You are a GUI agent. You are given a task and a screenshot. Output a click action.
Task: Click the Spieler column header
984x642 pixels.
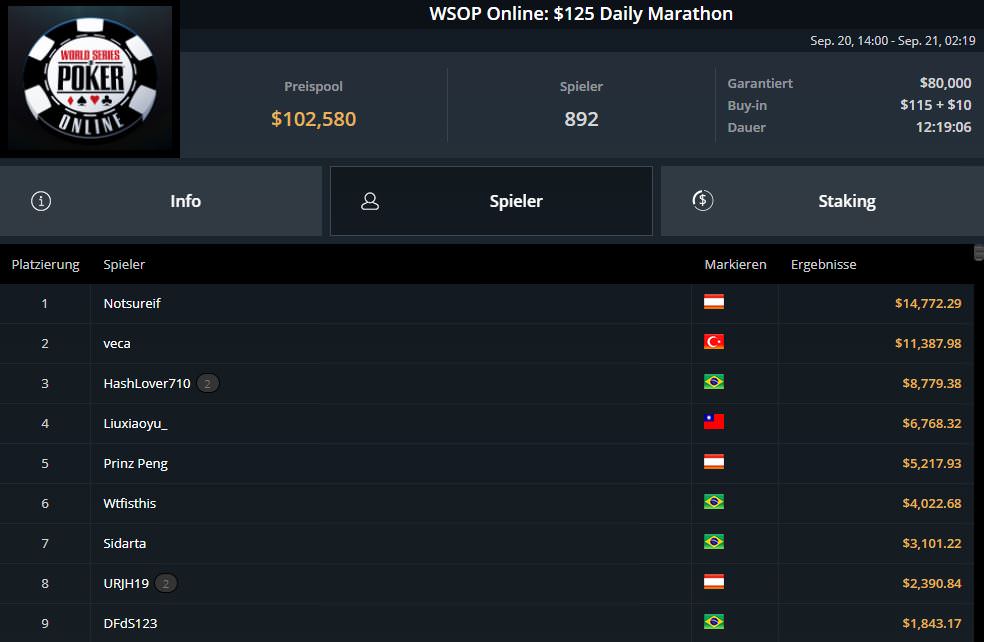point(124,265)
